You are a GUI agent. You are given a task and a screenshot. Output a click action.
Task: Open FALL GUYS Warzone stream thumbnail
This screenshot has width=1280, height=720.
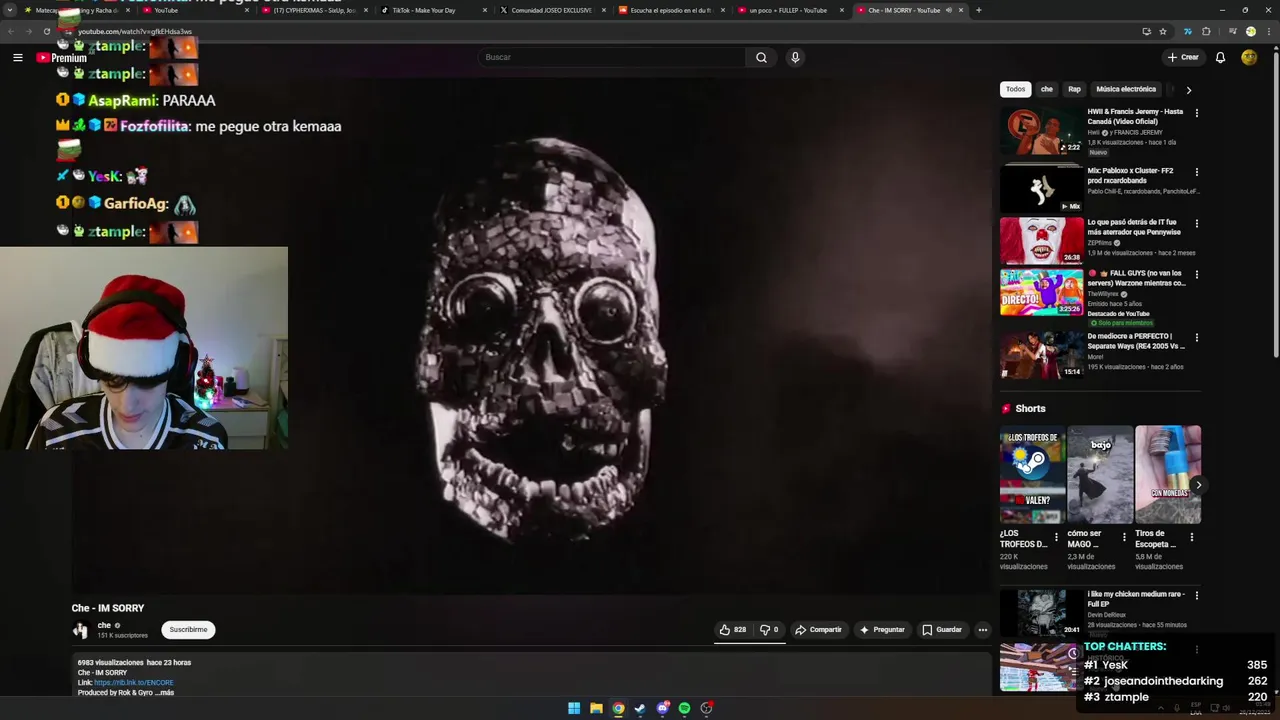(x=1041, y=292)
